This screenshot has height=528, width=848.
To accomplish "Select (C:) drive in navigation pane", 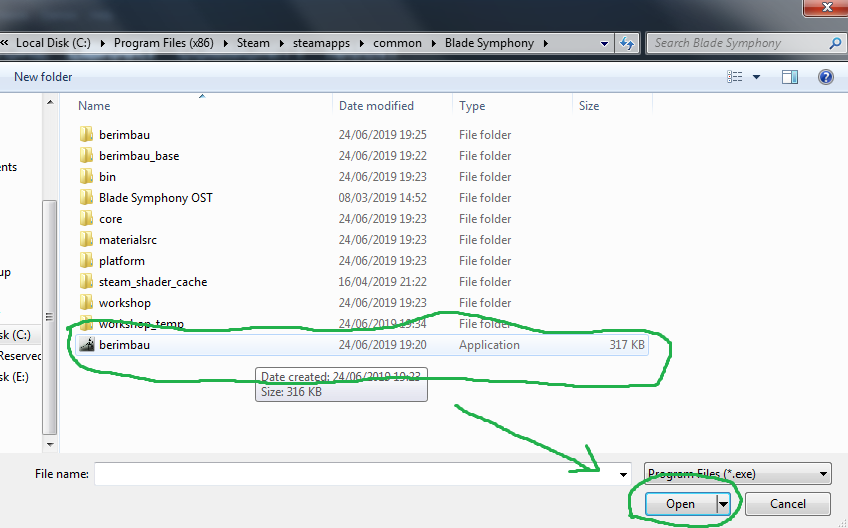I will pos(15,335).
